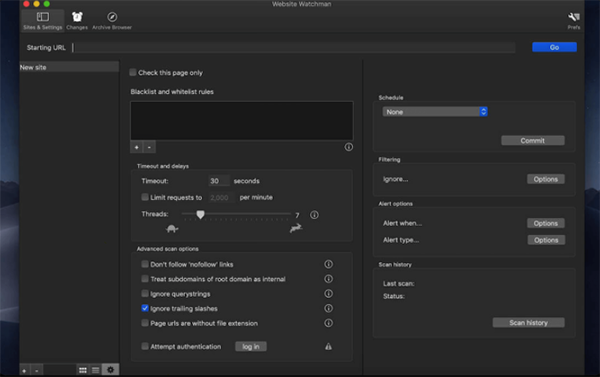600x377 pixels.
Task: Click the requests per minute field
Action: [220, 197]
